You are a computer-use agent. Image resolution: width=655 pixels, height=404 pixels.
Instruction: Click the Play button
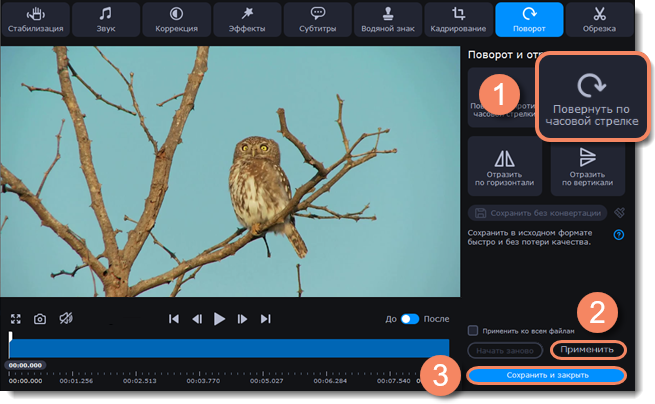[219, 319]
